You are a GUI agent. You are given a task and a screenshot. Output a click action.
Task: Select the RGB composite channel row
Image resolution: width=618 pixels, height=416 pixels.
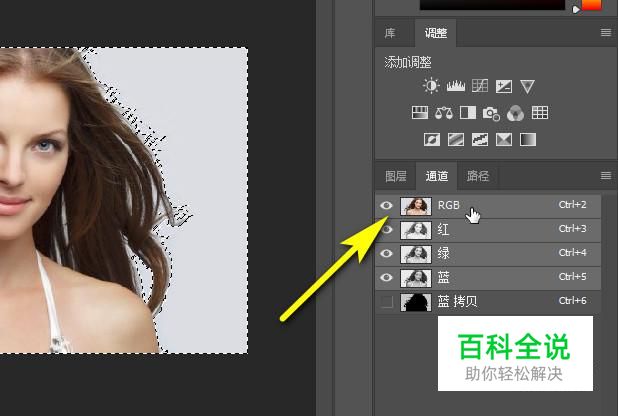click(x=488, y=206)
